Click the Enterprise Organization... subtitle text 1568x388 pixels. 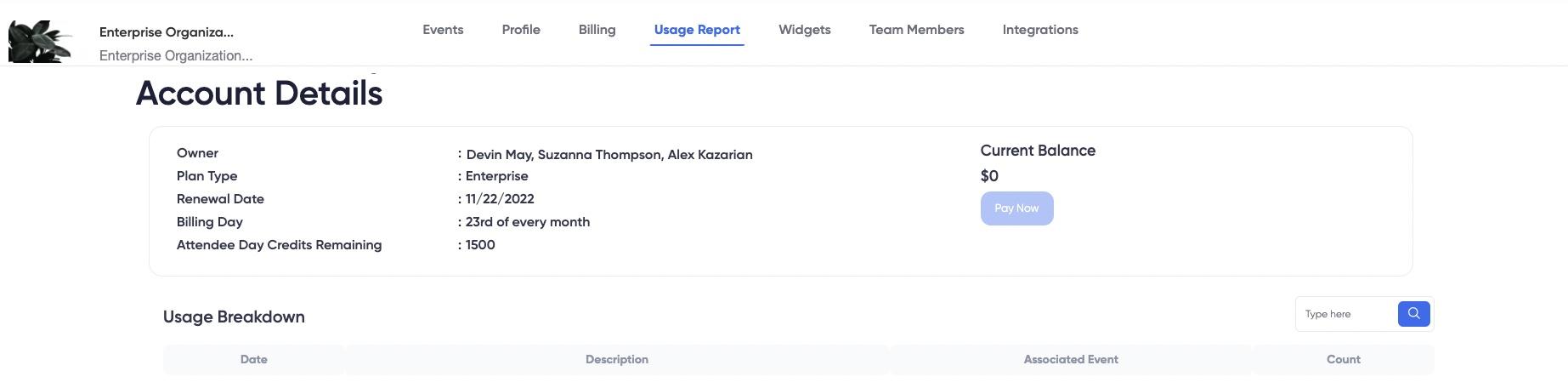coord(176,55)
